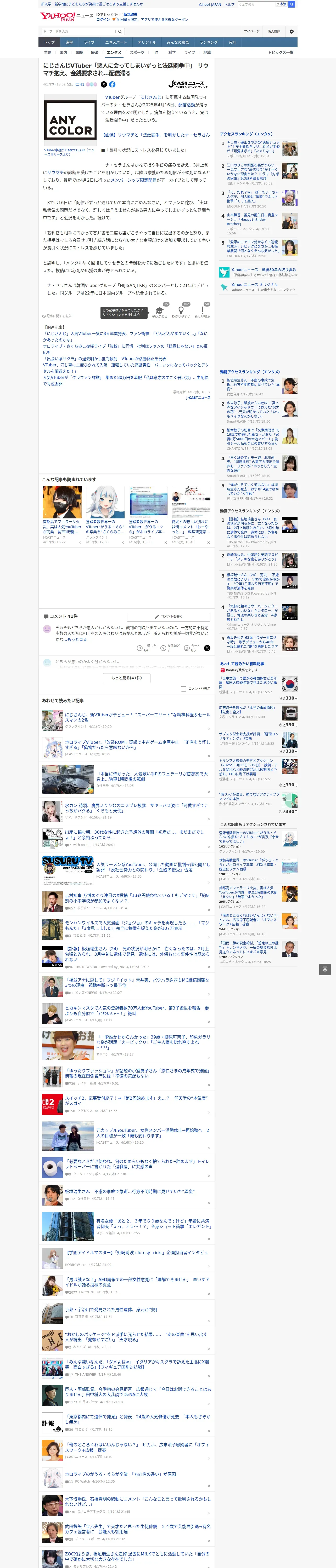Click the なるほど reaction icon
Screen dimensions: 336x1568
coord(164,648)
